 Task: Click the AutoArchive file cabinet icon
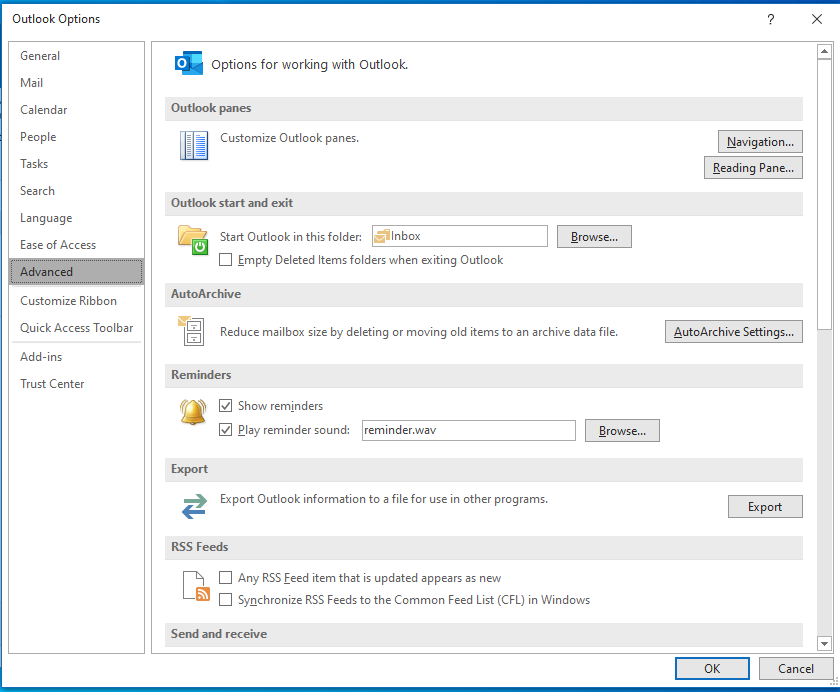point(192,330)
